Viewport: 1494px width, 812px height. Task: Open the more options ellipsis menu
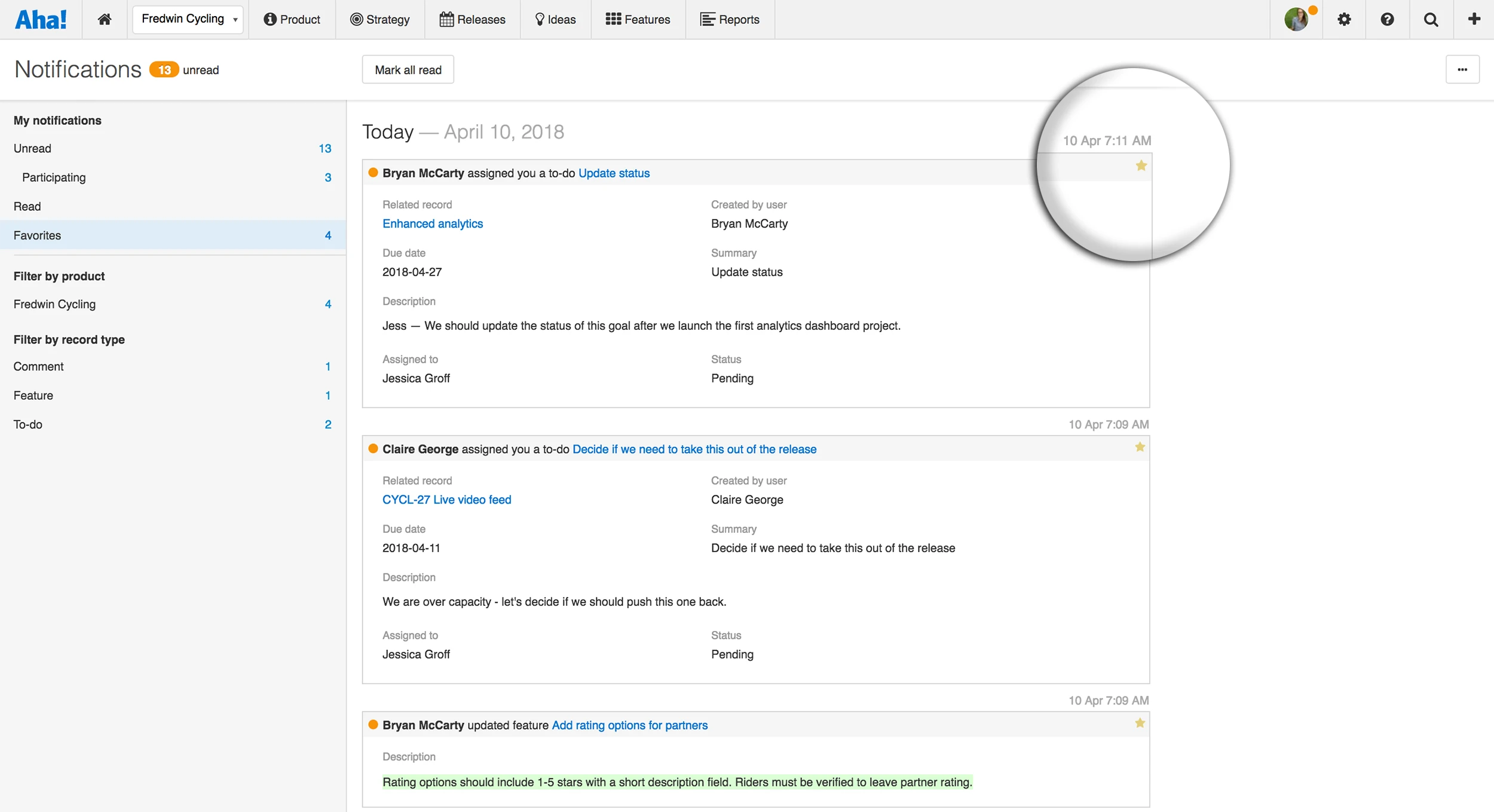click(1462, 69)
